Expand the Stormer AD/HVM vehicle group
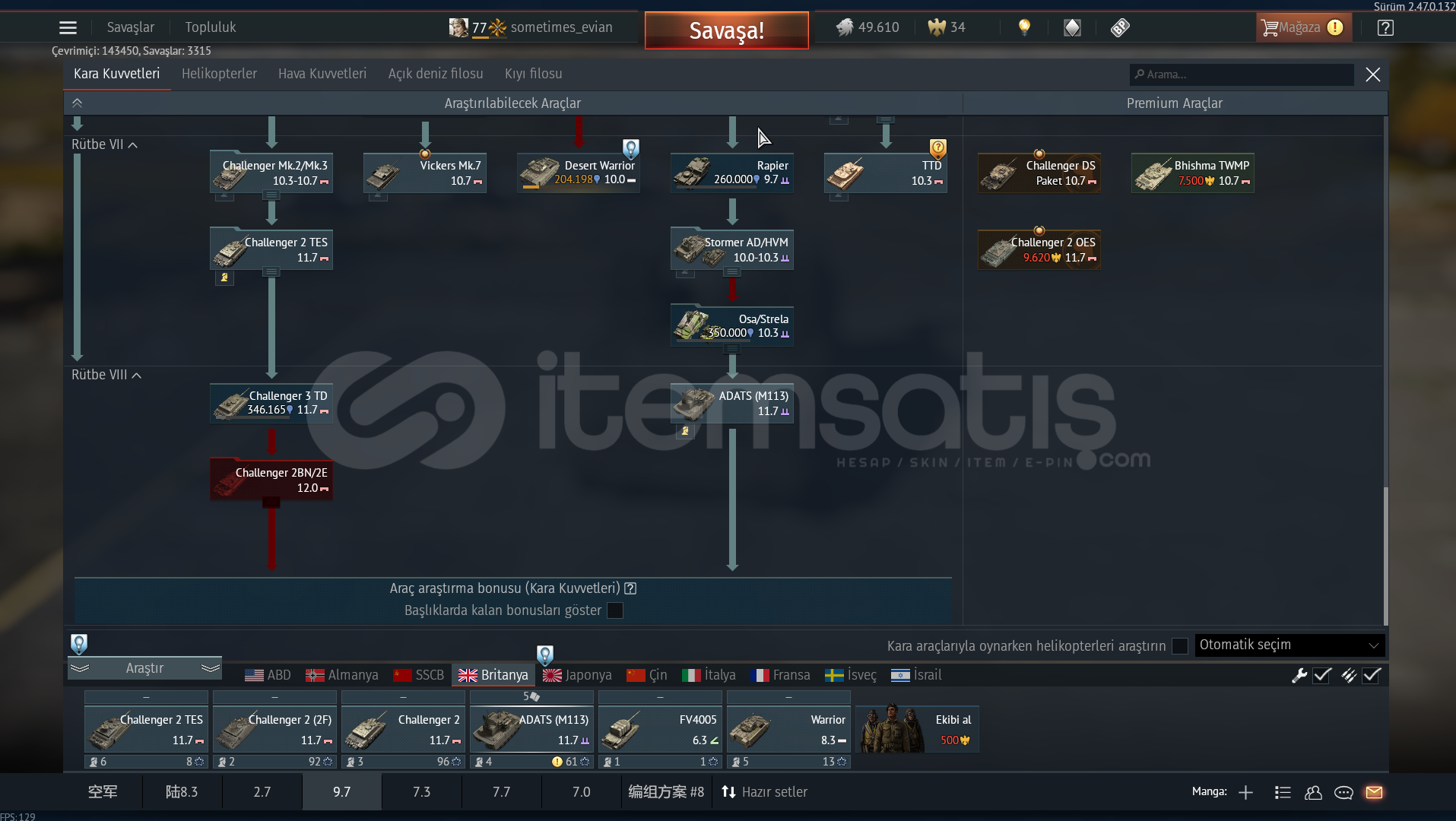The image size is (1456, 821). pos(732,271)
